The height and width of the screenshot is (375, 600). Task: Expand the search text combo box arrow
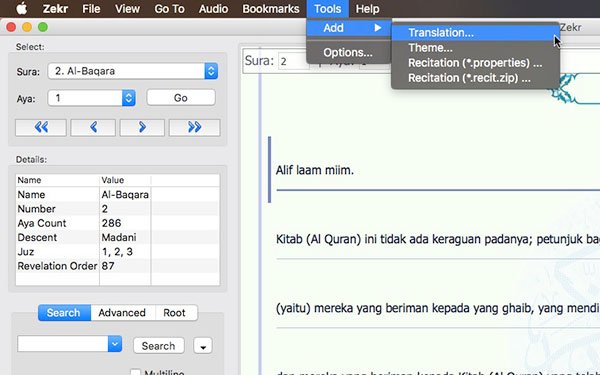coord(115,344)
